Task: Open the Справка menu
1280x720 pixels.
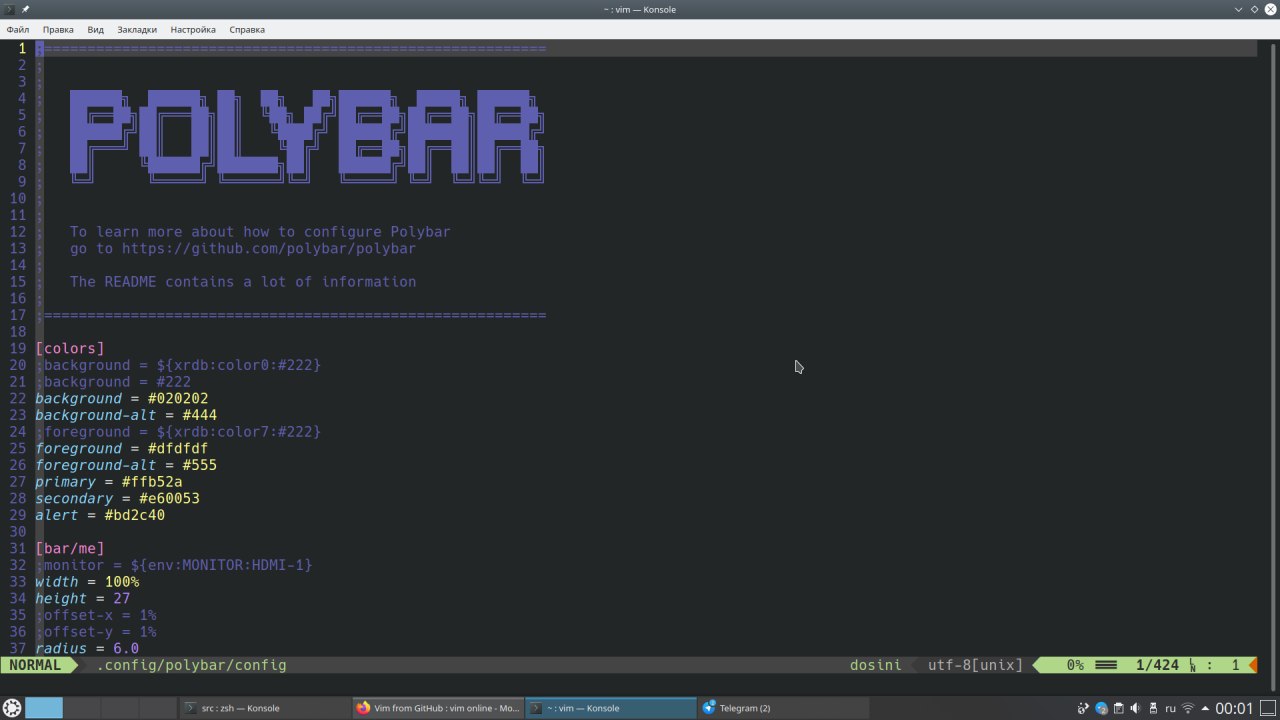Action: coord(247,30)
